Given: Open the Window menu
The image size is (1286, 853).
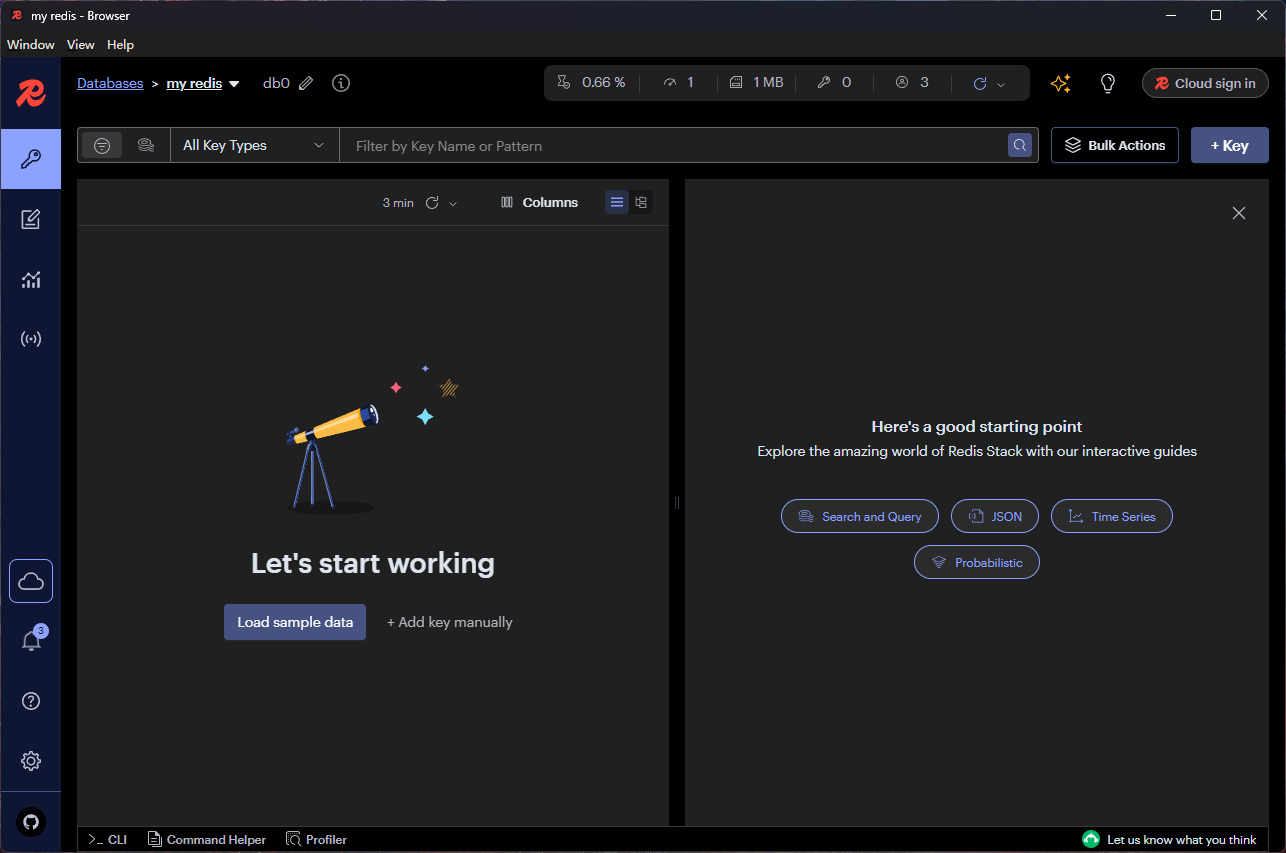Looking at the screenshot, I should coord(31,45).
